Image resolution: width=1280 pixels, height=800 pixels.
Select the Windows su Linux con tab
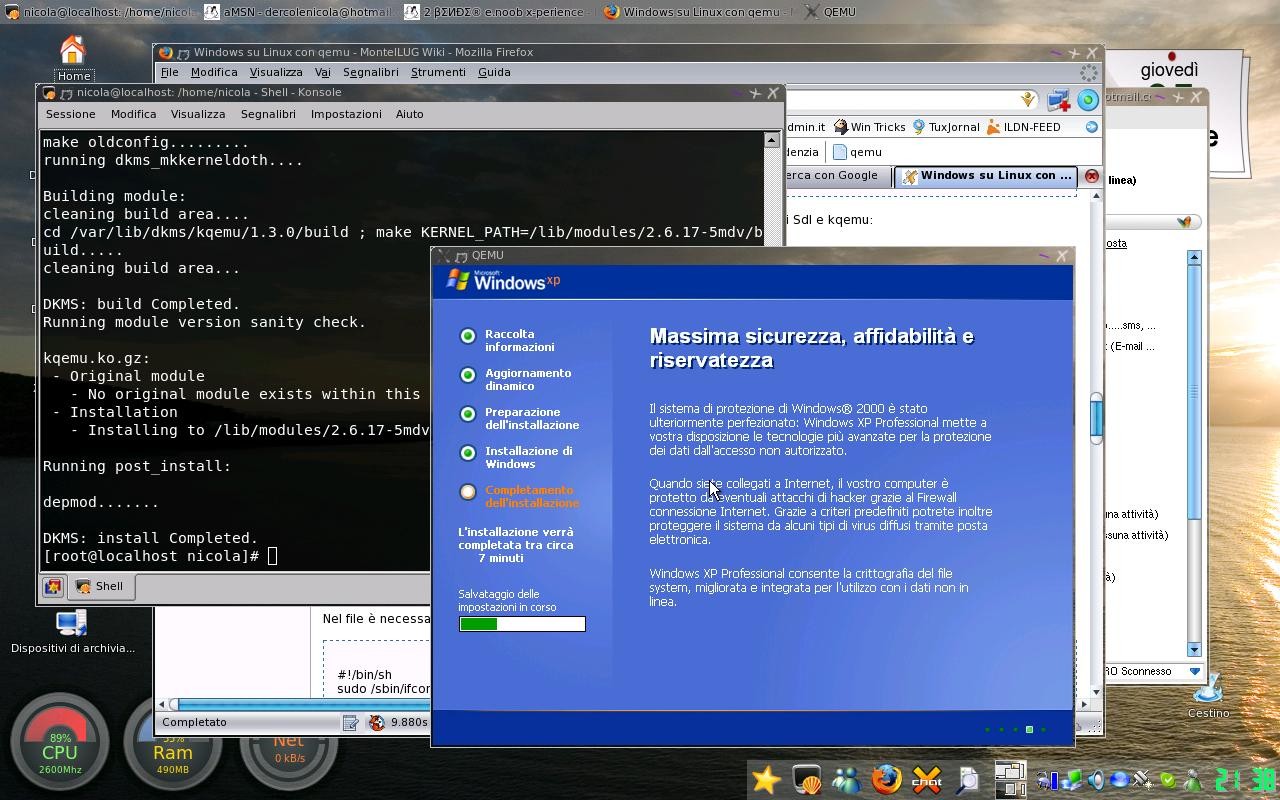point(986,176)
